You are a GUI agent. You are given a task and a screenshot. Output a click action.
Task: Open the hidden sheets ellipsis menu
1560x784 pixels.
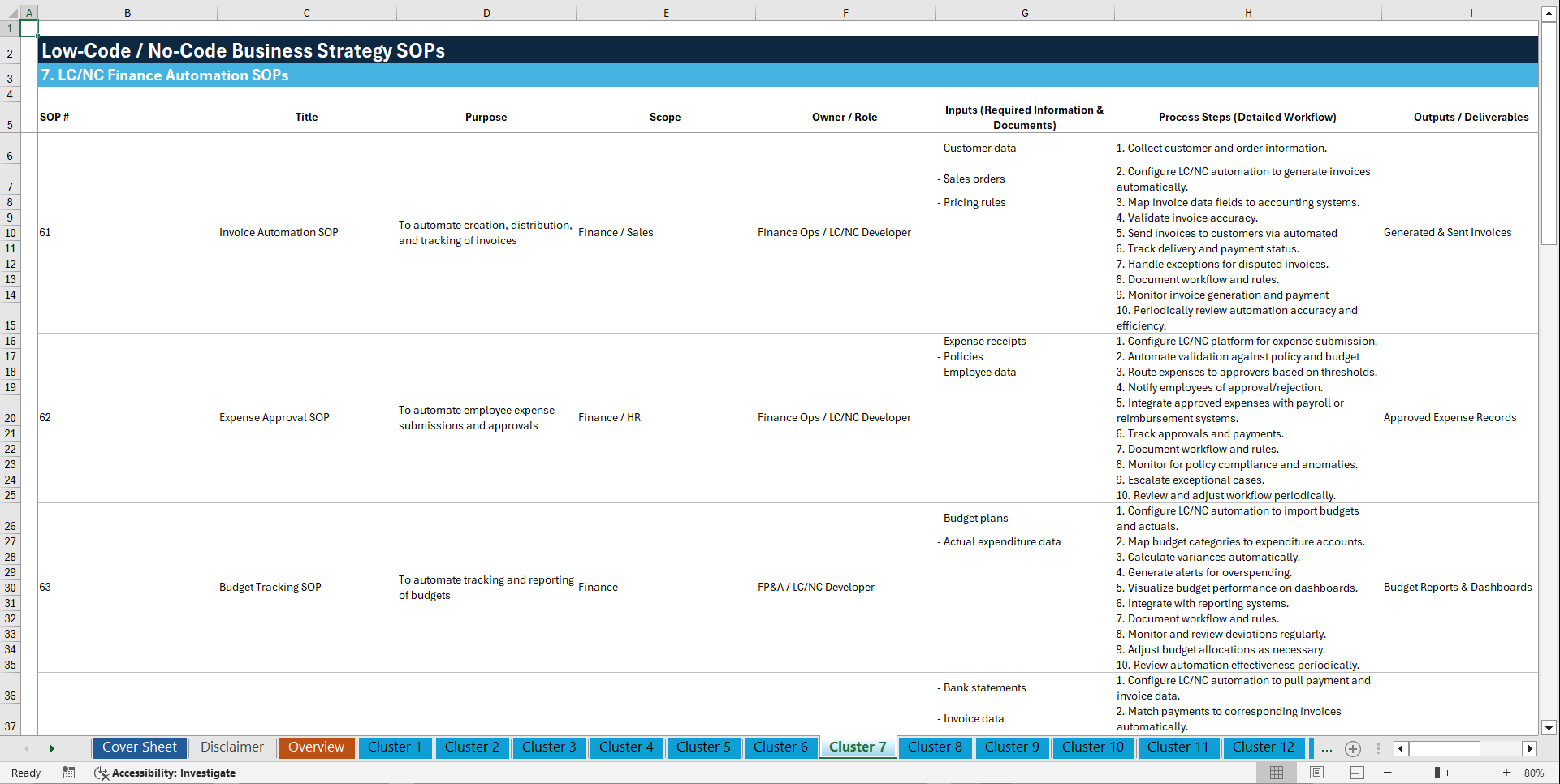pyautogui.click(x=1327, y=748)
